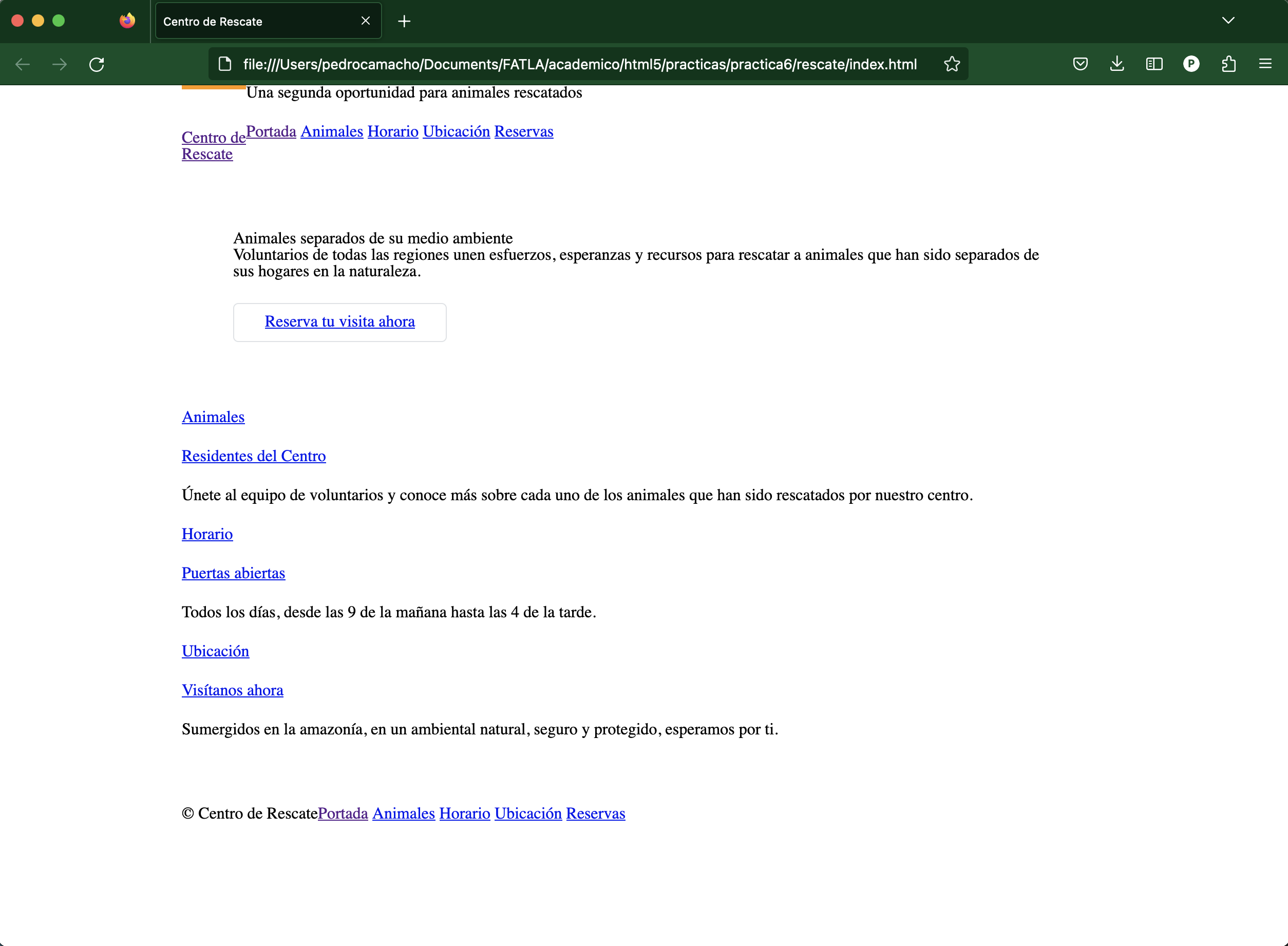The height and width of the screenshot is (946, 1288).
Task: Click the Residentes del Centro link
Action: tap(254, 456)
